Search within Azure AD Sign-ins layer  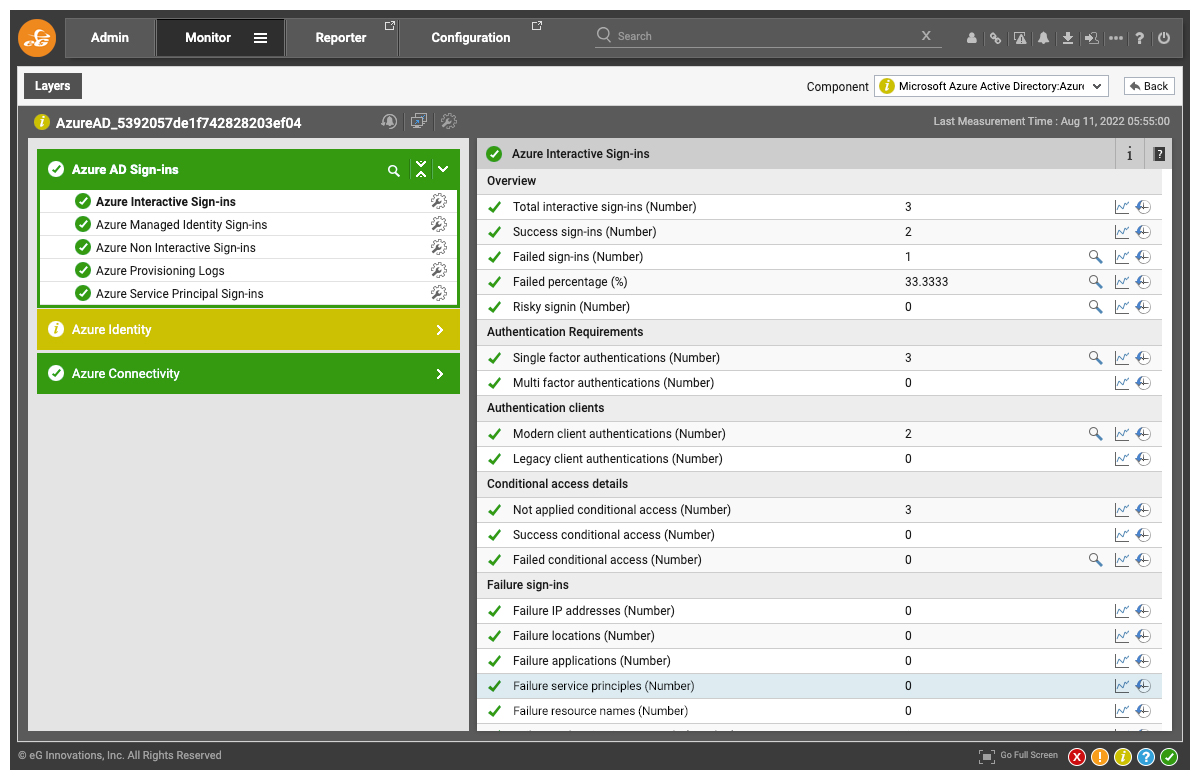click(x=394, y=170)
